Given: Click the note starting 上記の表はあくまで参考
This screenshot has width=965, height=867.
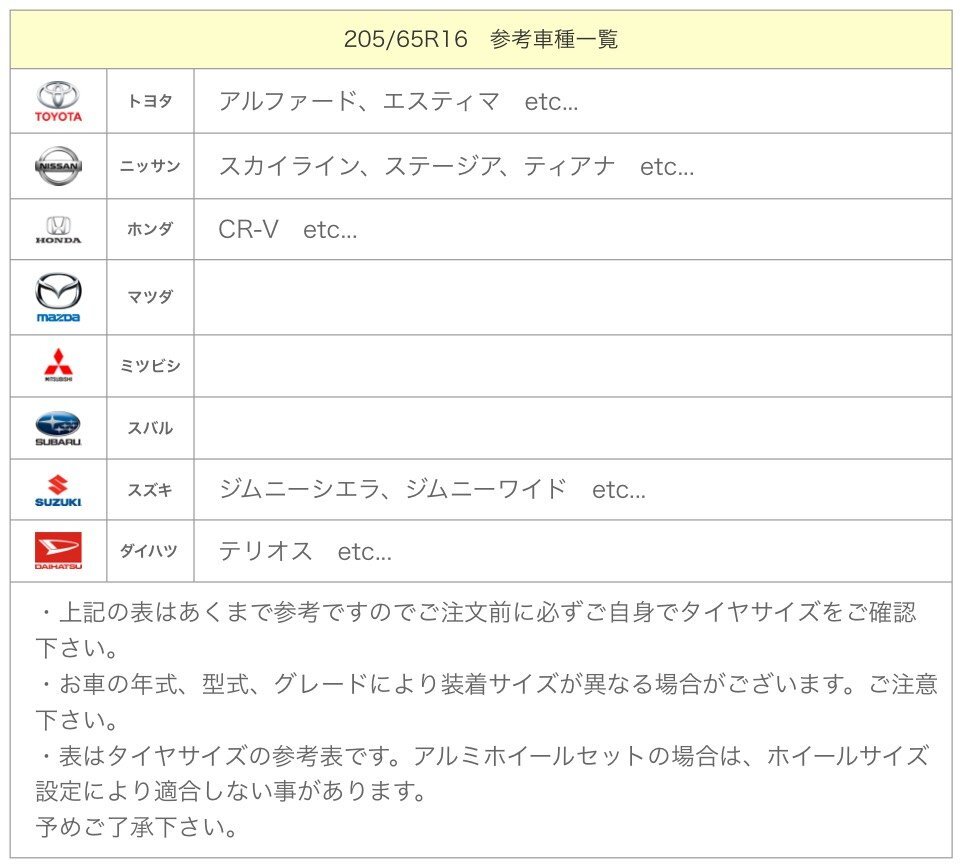Looking at the screenshot, I should 477,629.
